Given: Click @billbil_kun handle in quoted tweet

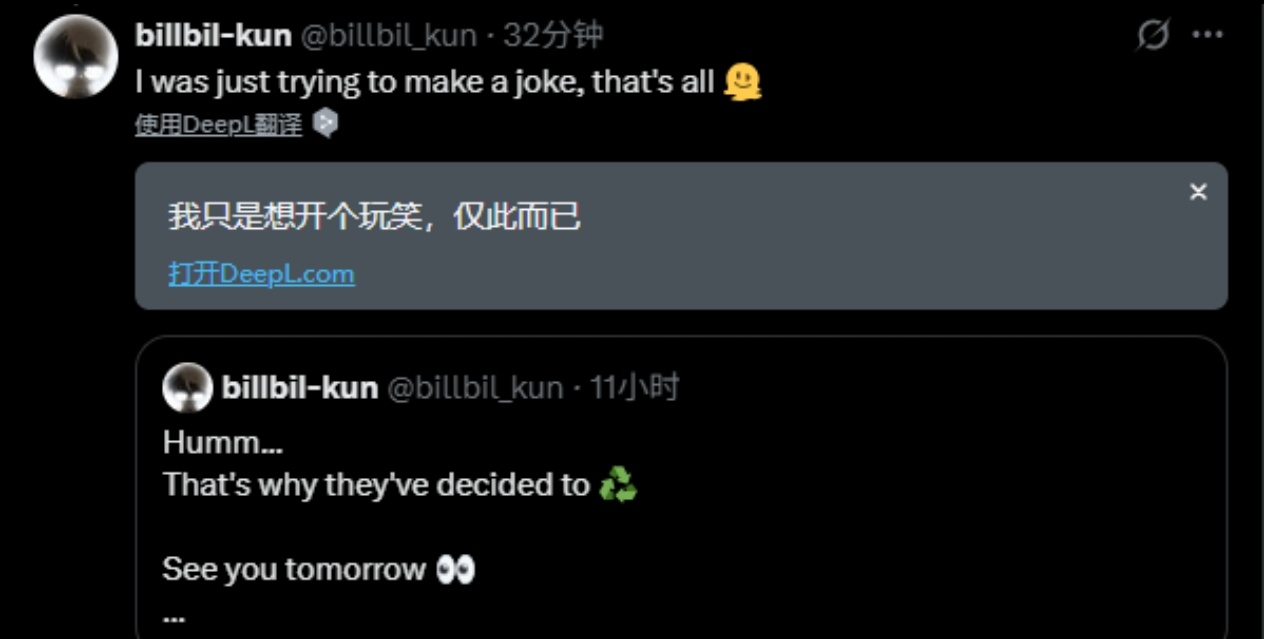Looking at the screenshot, I should [x=474, y=388].
